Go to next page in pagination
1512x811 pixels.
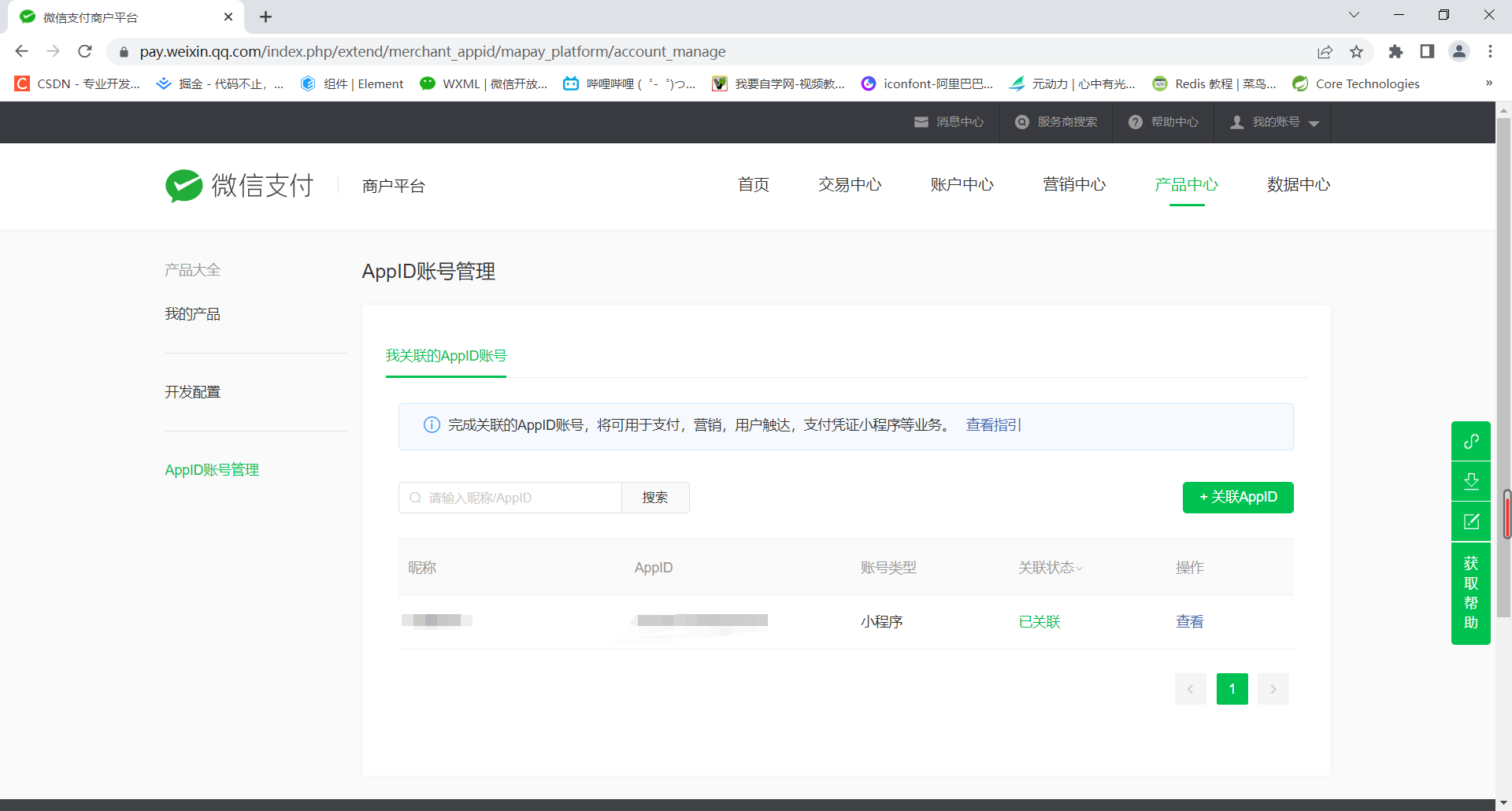1273,689
